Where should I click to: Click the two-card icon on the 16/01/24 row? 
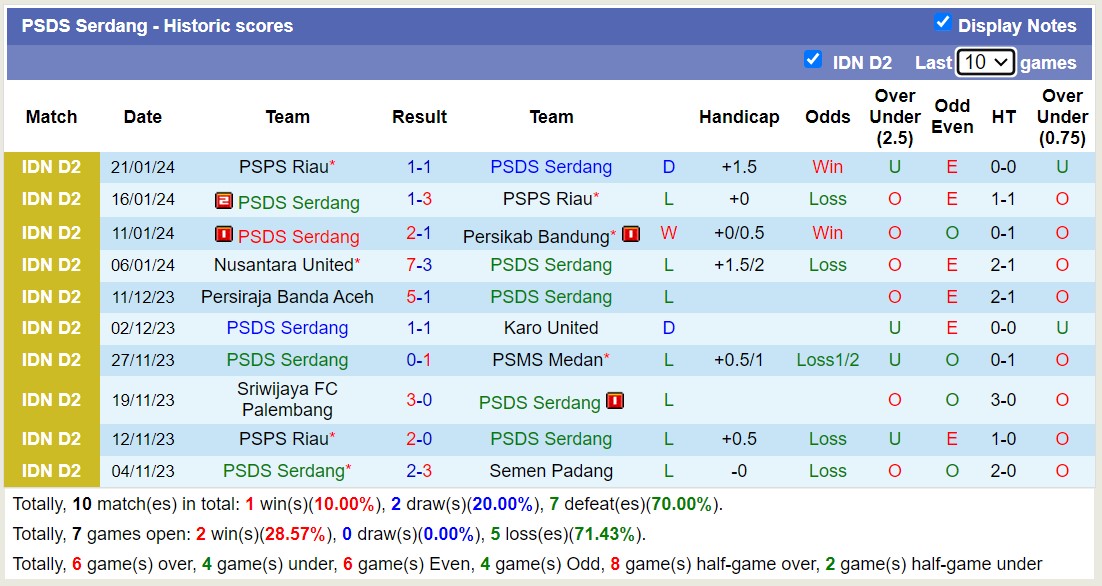224,202
